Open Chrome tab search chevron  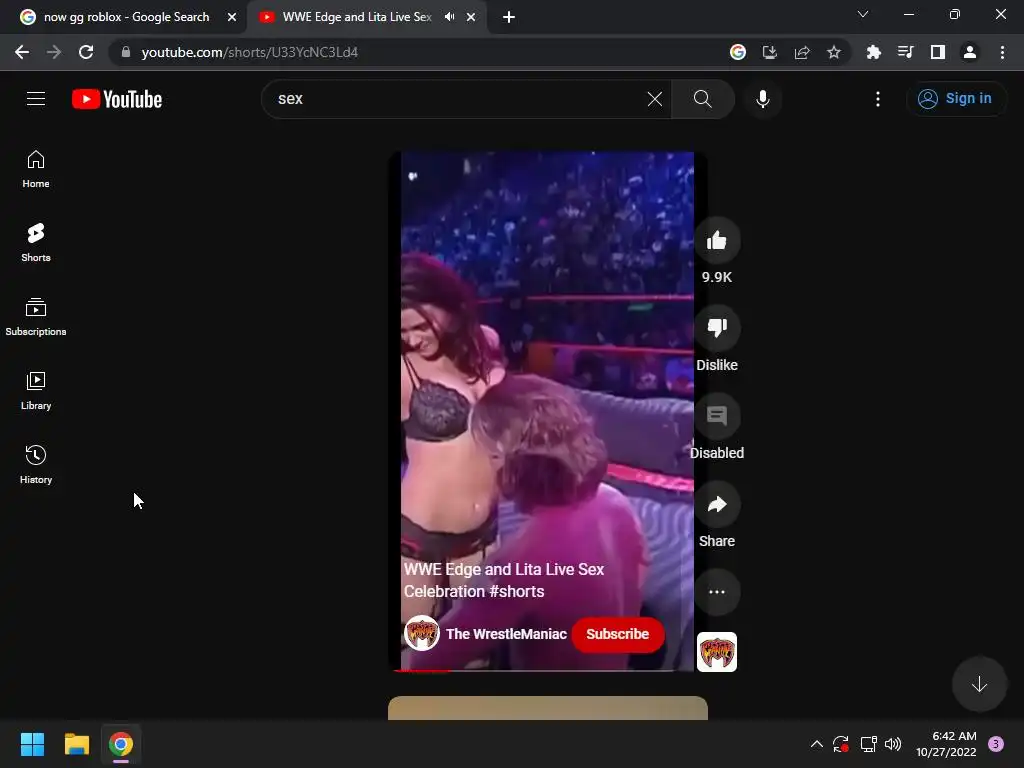click(863, 14)
